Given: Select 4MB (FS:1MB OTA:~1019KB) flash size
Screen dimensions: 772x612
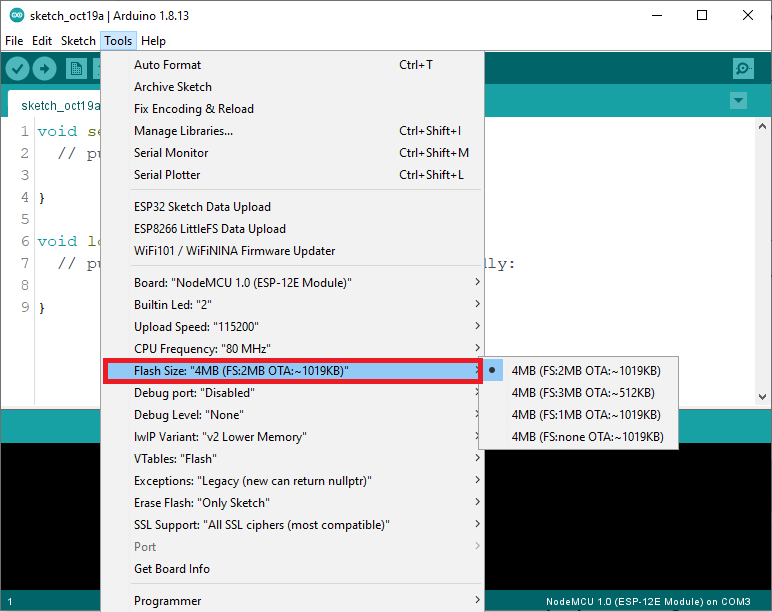Looking at the screenshot, I should [x=585, y=414].
